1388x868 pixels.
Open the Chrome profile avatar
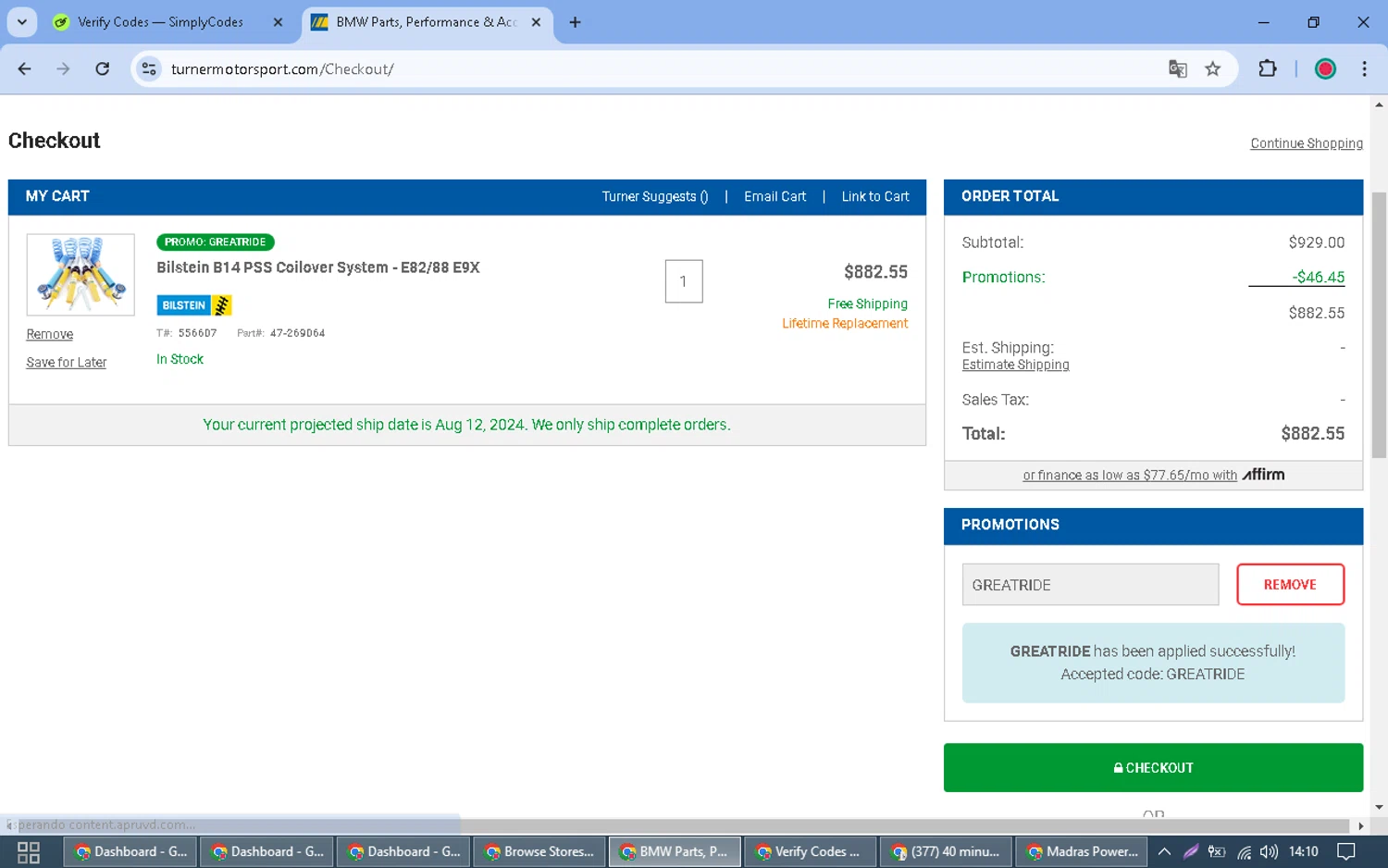point(1325,68)
